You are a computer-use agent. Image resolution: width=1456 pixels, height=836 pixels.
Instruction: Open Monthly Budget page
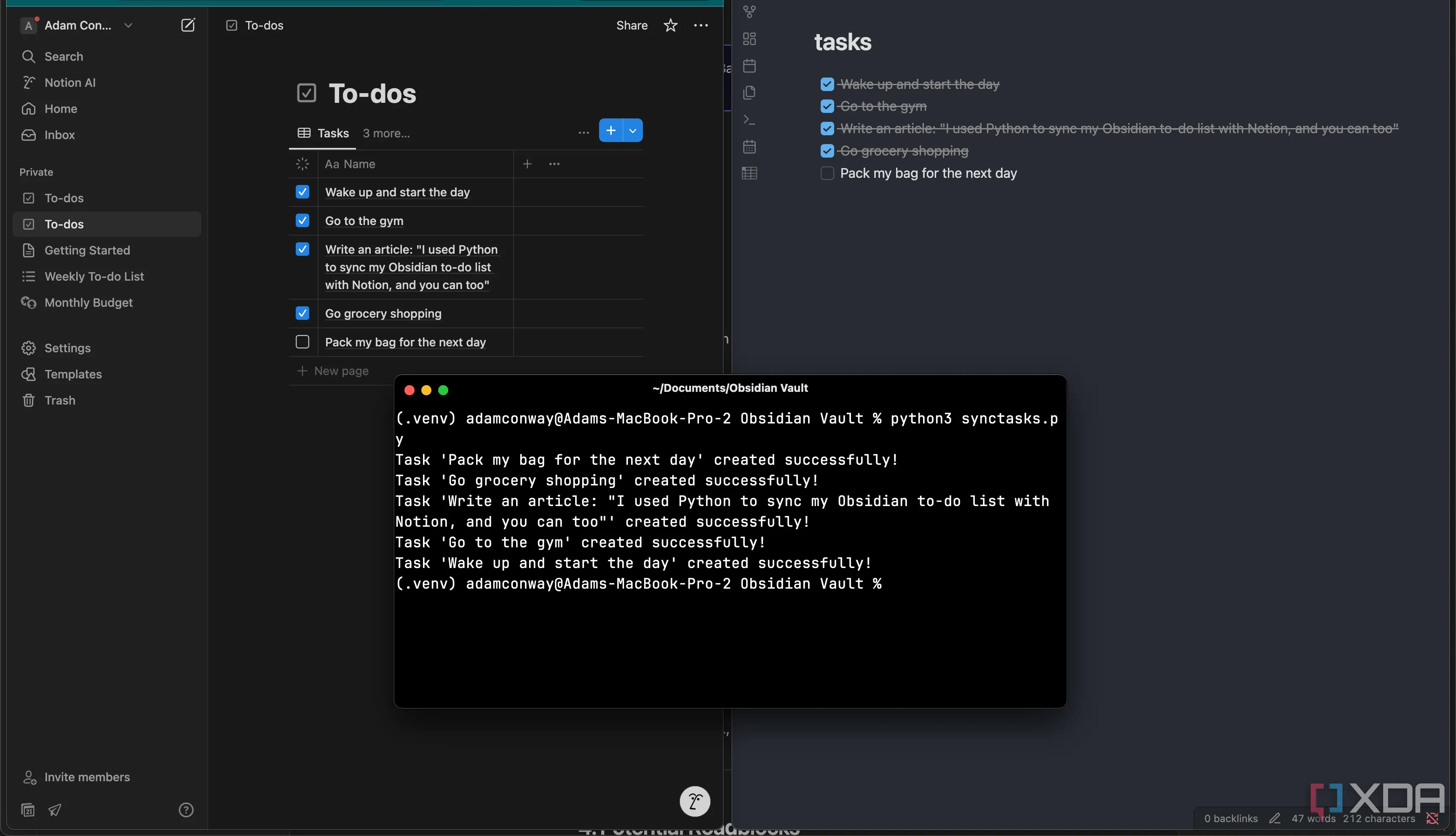pyautogui.click(x=107, y=303)
